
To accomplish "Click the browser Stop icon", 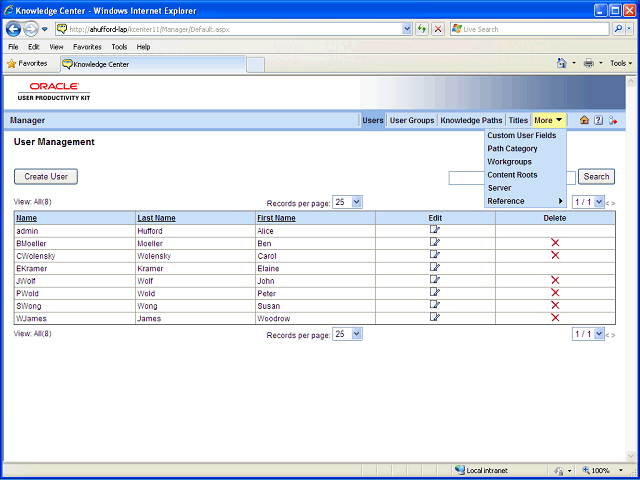I will pos(438,29).
